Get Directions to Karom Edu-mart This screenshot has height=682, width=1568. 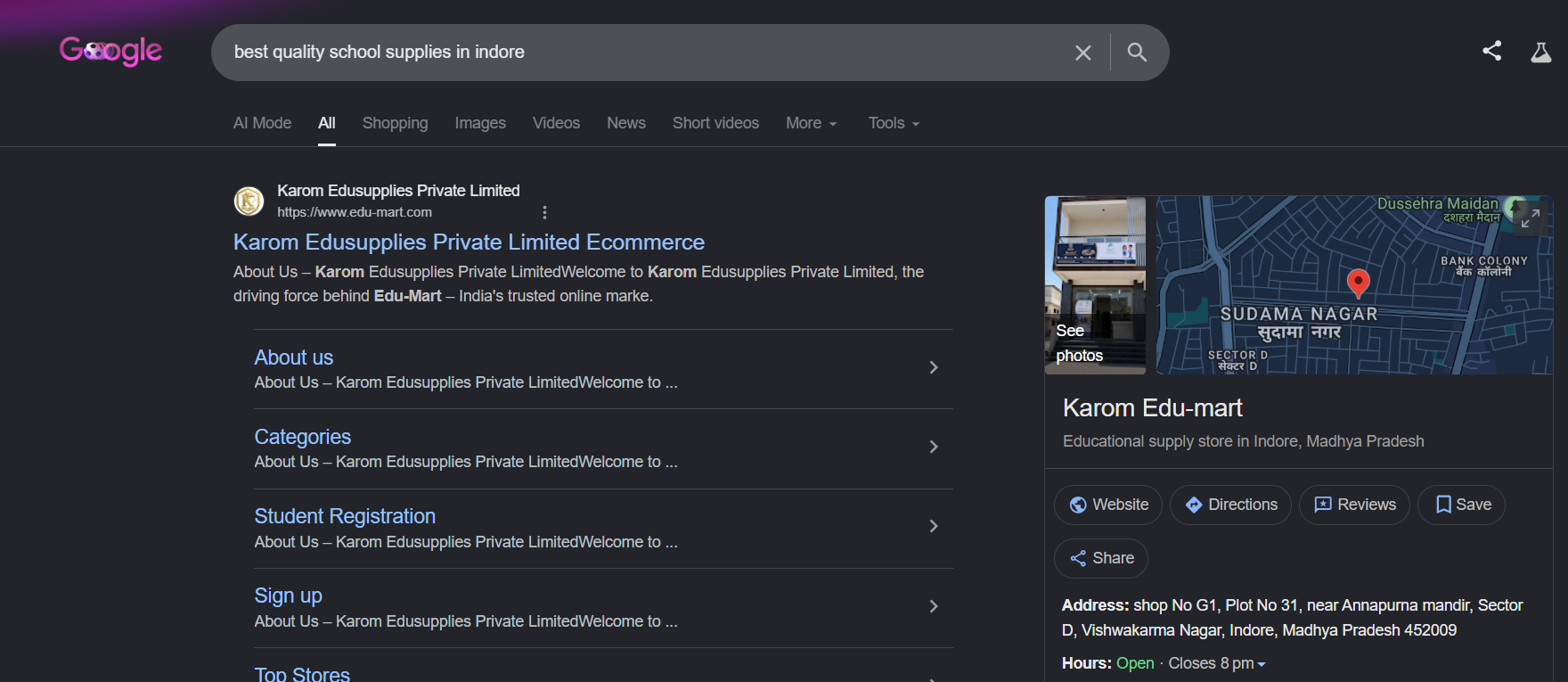click(1230, 505)
